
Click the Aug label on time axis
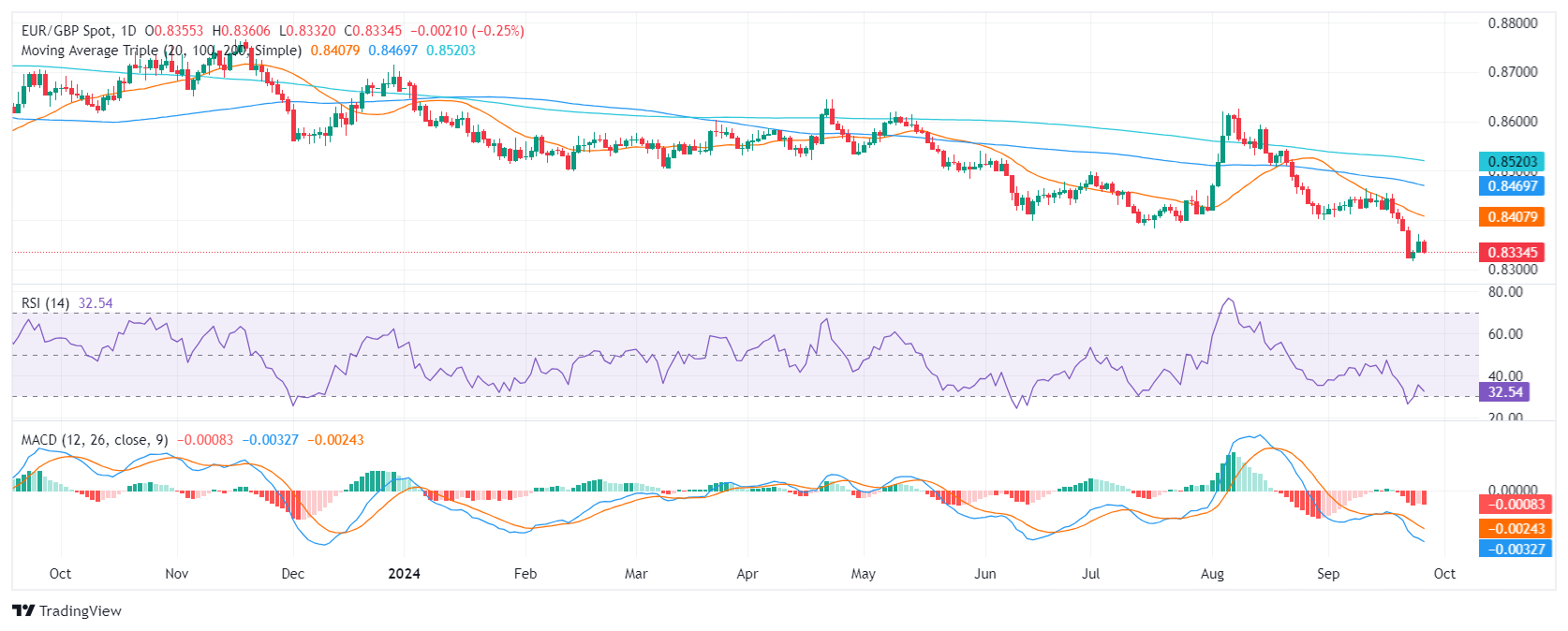tap(1212, 574)
